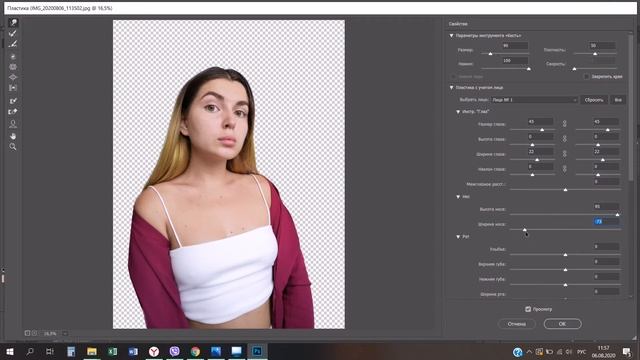Click the brush Размер slider handle
640x360 pixels.
tap(490, 53)
